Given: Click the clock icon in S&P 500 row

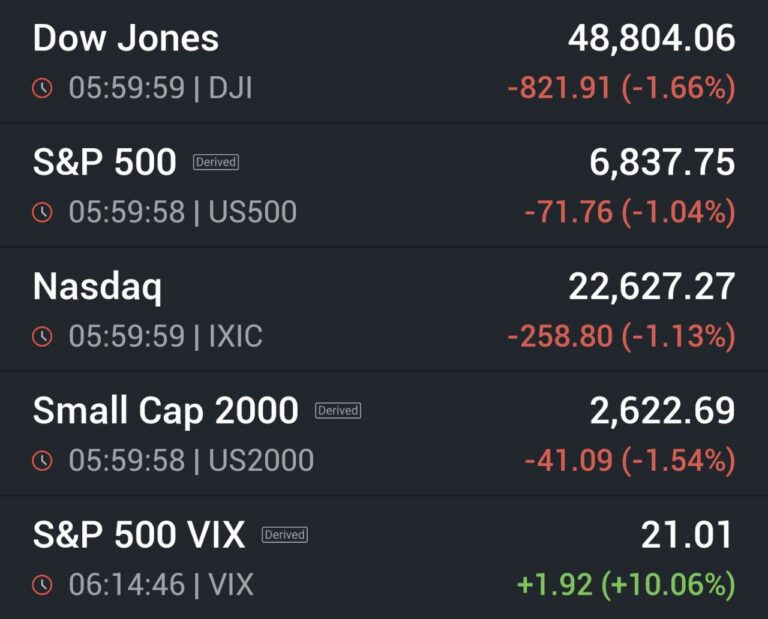Looking at the screenshot, I should tap(42, 212).
